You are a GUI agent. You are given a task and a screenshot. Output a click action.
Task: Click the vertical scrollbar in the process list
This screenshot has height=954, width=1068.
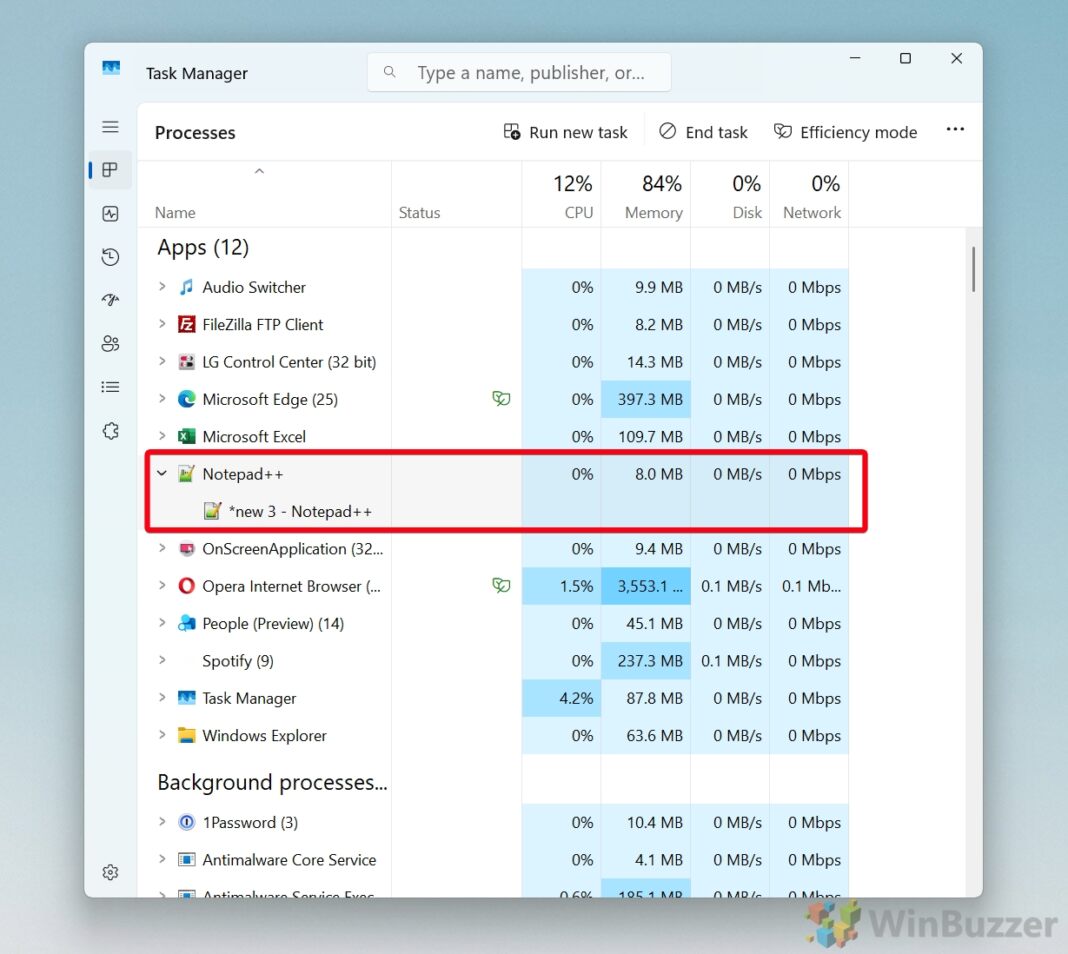click(971, 268)
